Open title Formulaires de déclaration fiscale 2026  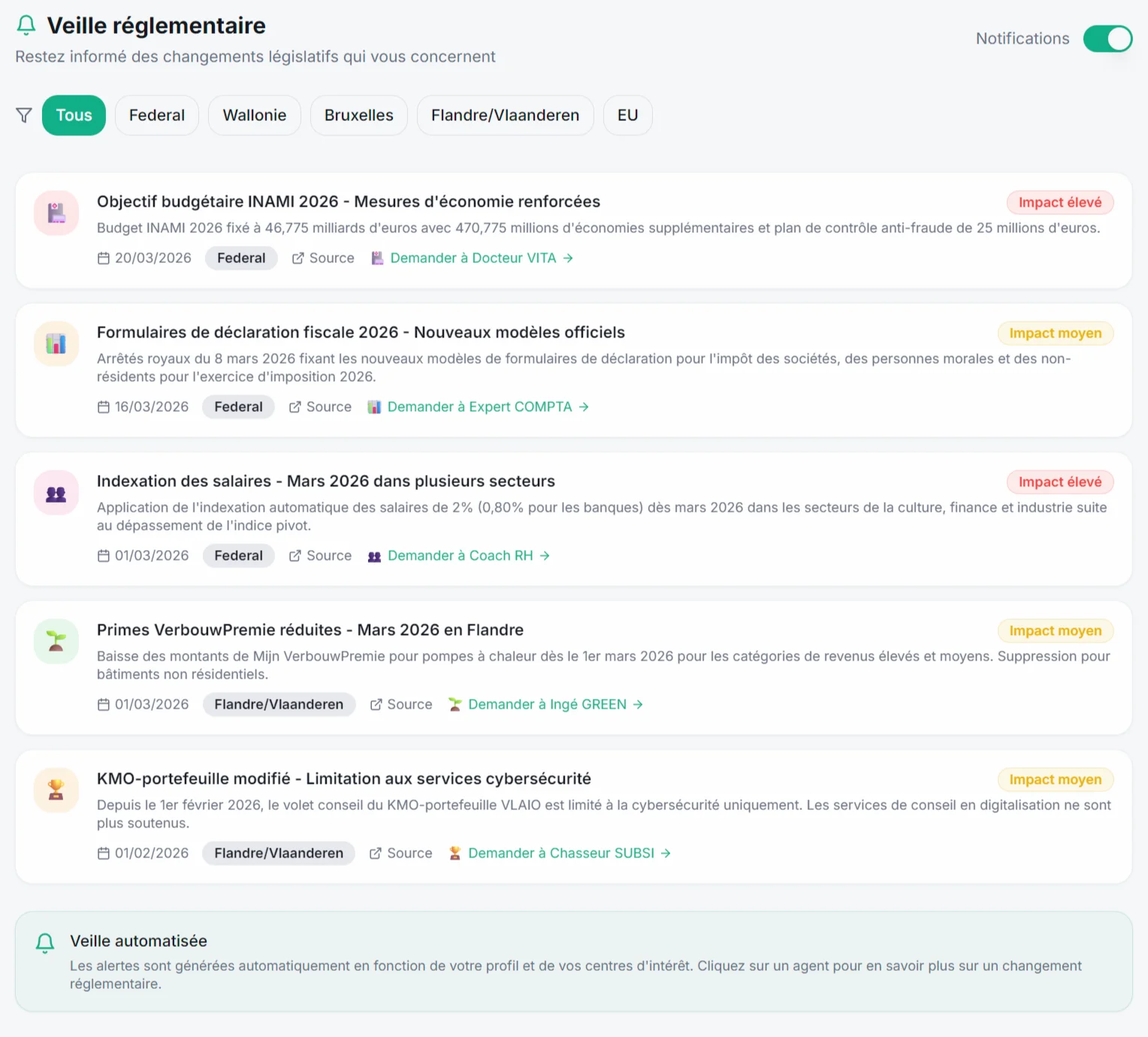pyautogui.click(x=361, y=332)
